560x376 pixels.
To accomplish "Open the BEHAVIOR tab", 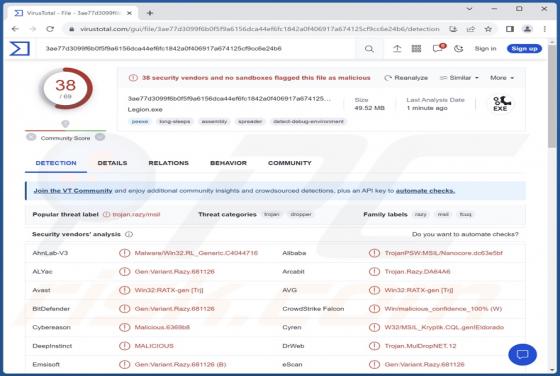I will 229,163.
